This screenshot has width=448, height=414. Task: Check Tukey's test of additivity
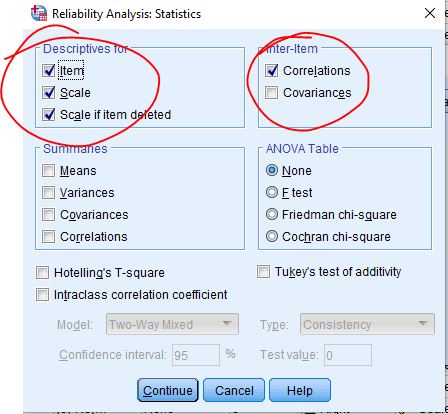click(263, 271)
